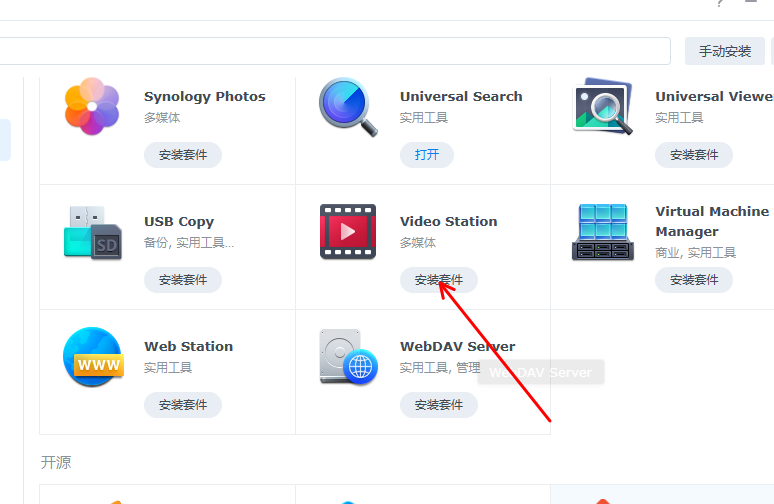Click the Universal Search magnifier icon
This screenshot has height=504, width=774.
(x=348, y=107)
